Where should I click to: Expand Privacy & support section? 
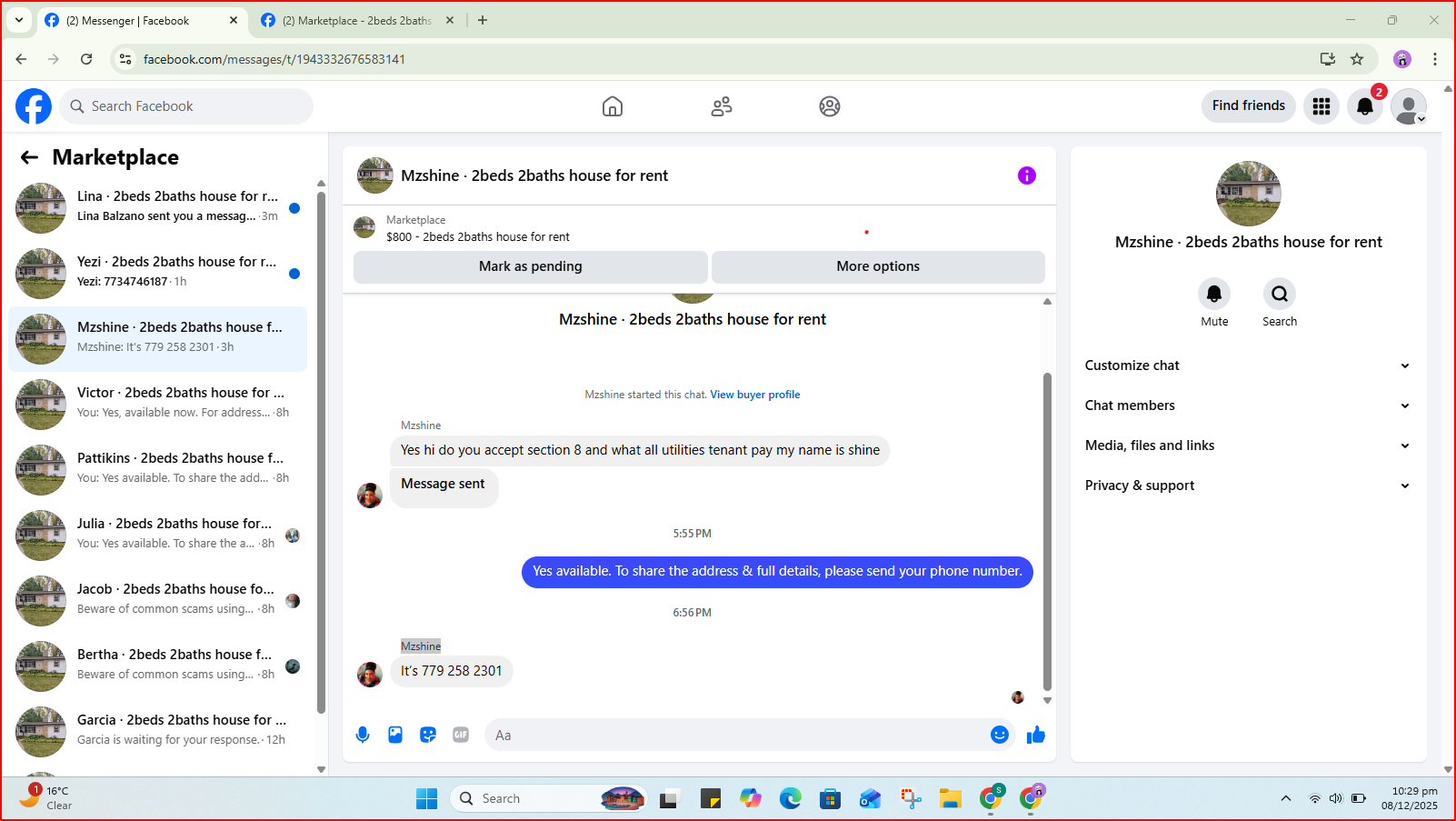coord(1248,486)
